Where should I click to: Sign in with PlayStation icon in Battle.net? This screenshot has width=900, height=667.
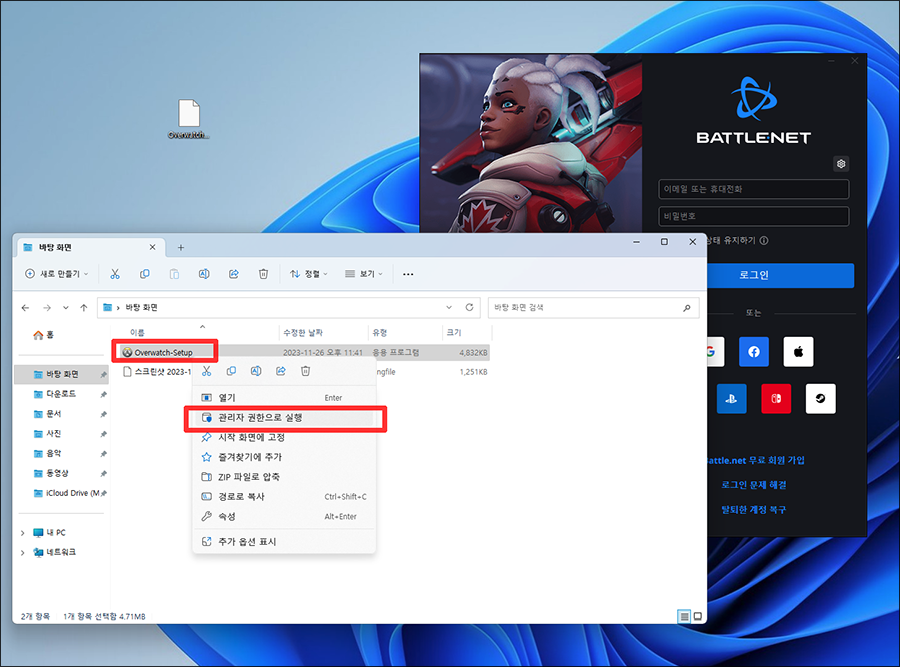pos(731,398)
